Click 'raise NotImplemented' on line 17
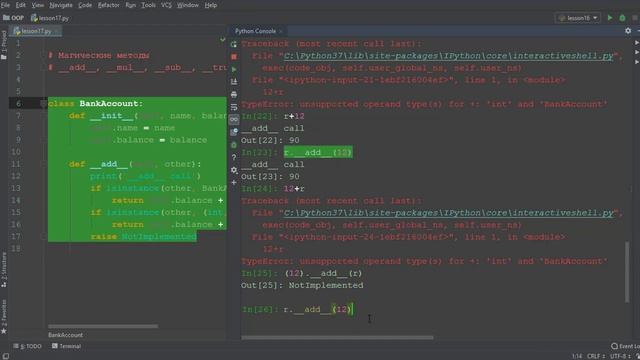This screenshot has width=640, height=360. [x=144, y=237]
